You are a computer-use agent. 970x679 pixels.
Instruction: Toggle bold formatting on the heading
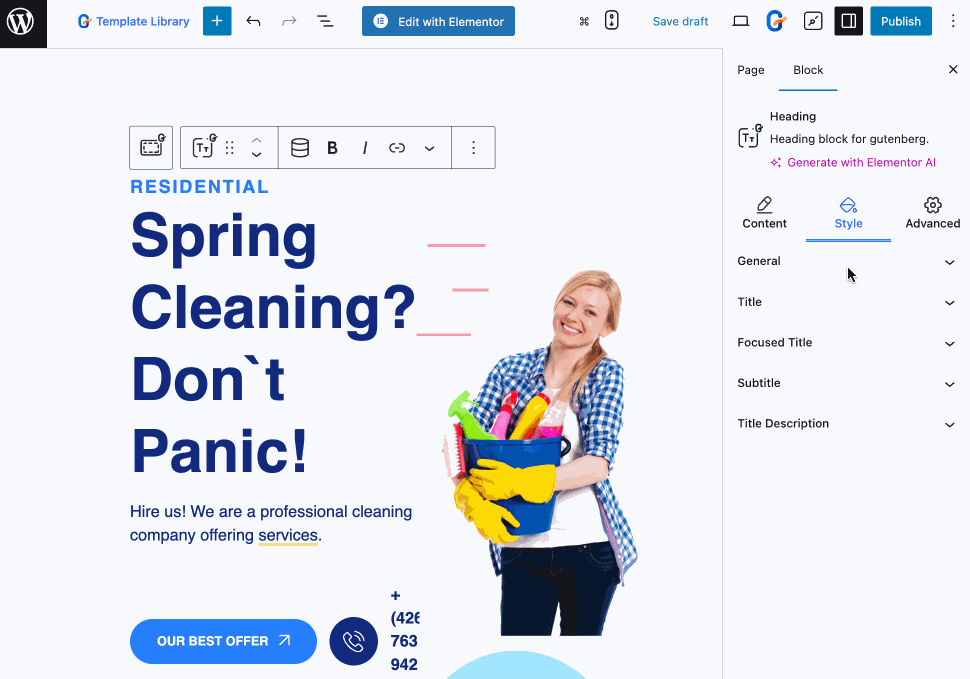[332, 147]
